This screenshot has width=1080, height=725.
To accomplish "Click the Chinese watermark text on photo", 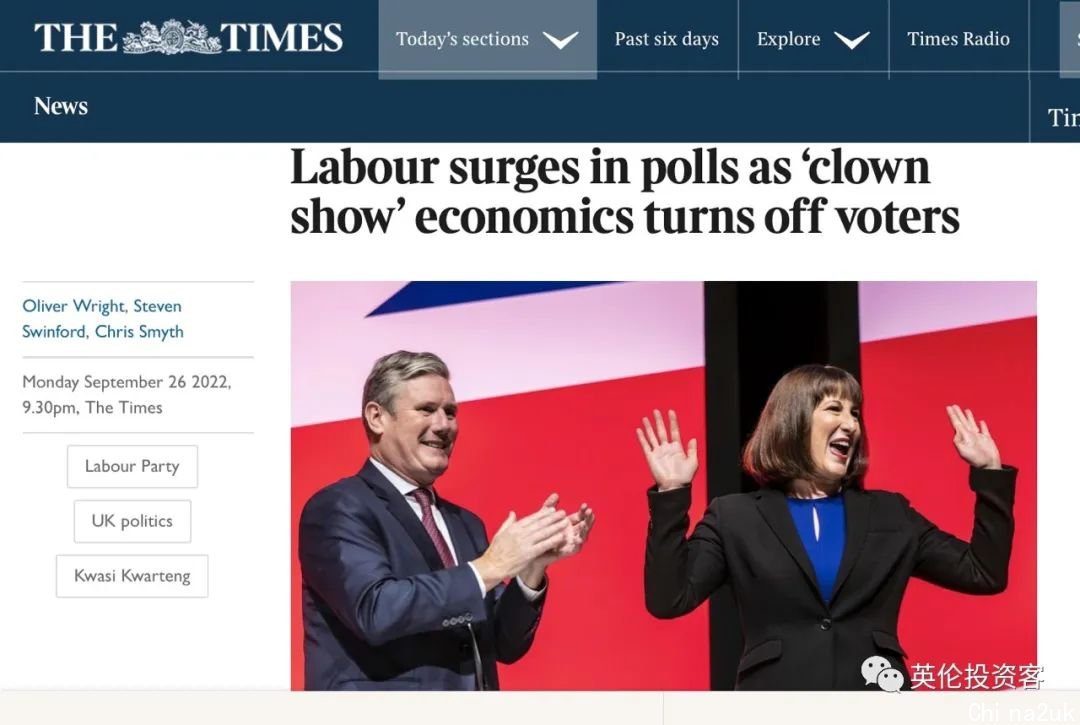I will pyautogui.click(x=976, y=676).
